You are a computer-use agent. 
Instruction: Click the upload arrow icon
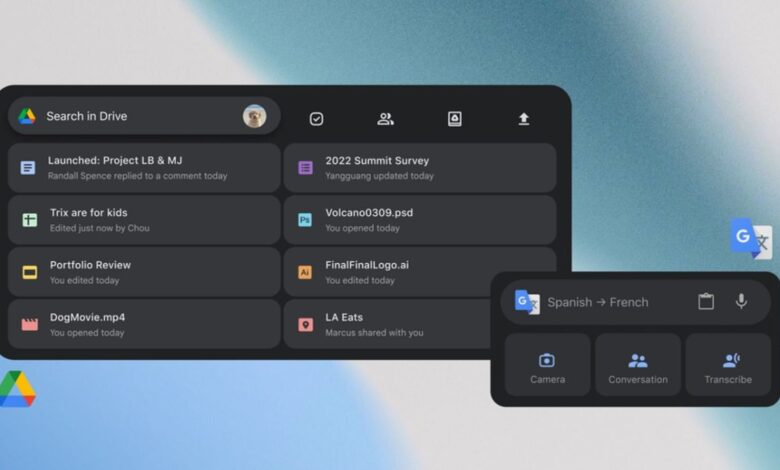click(x=524, y=119)
